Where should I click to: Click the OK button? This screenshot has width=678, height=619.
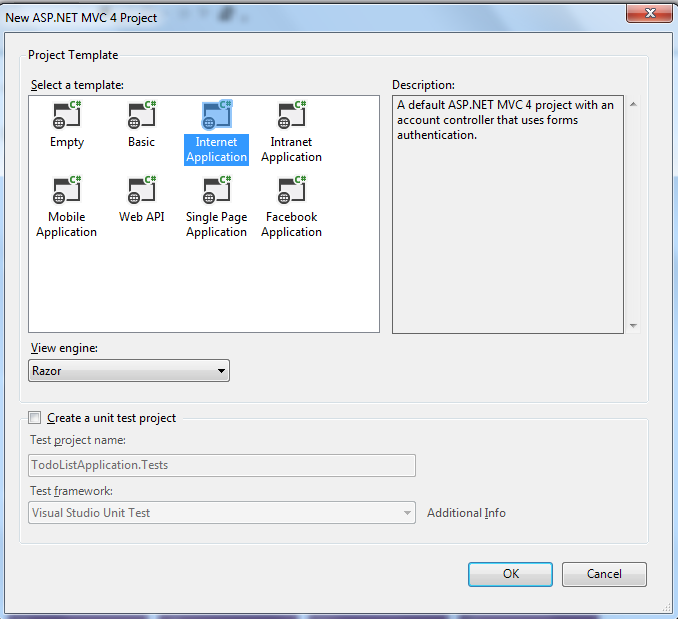click(x=510, y=574)
